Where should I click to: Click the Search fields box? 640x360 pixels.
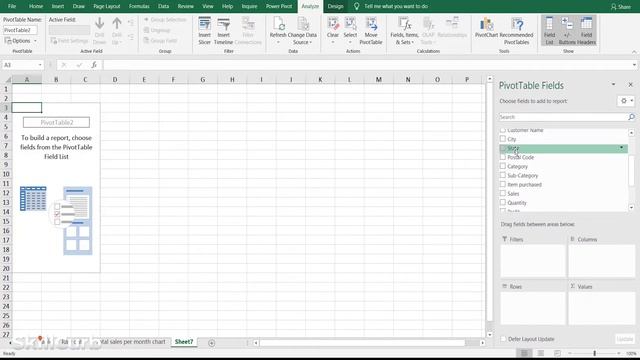point(563,117)
